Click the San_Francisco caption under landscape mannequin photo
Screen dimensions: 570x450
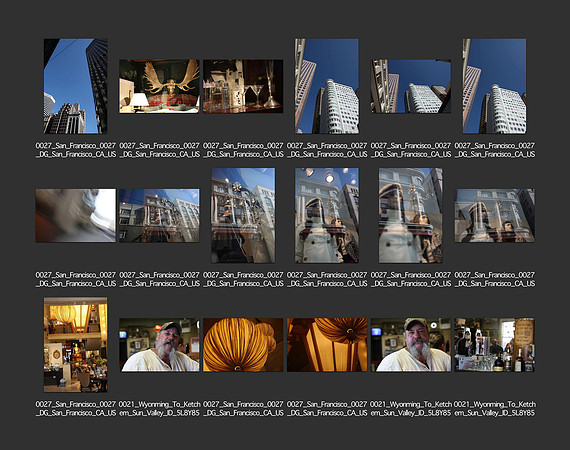pos(495,279)
